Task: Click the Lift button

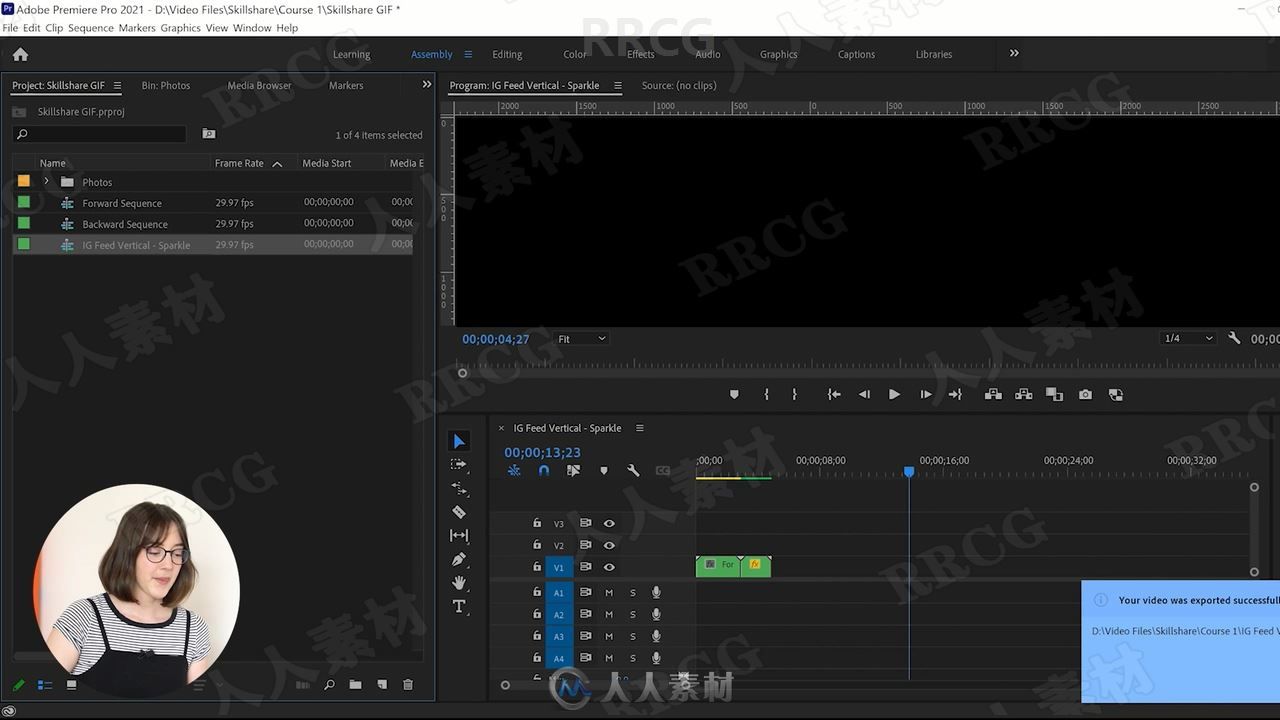Action: 993,395
